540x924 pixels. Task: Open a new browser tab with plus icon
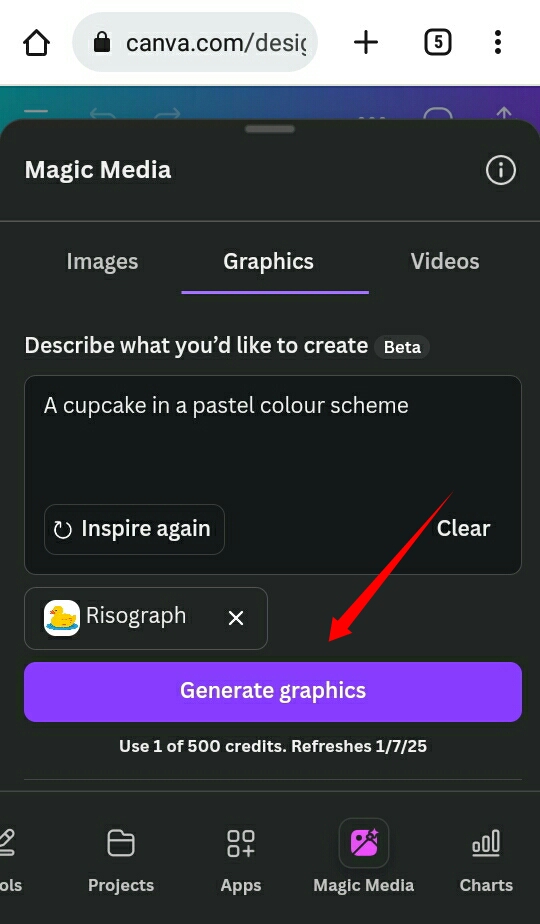coord(366,42)
